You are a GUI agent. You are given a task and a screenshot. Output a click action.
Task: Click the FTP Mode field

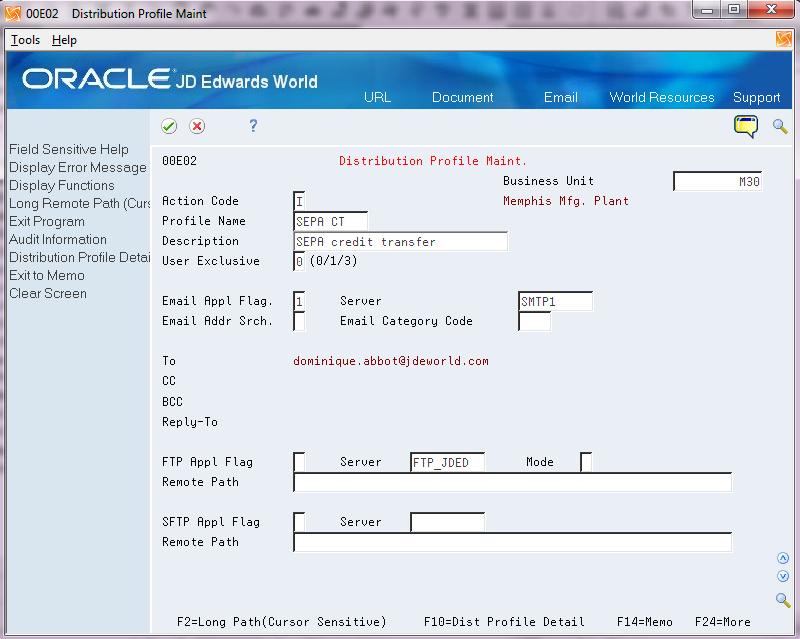pos(586,462)
